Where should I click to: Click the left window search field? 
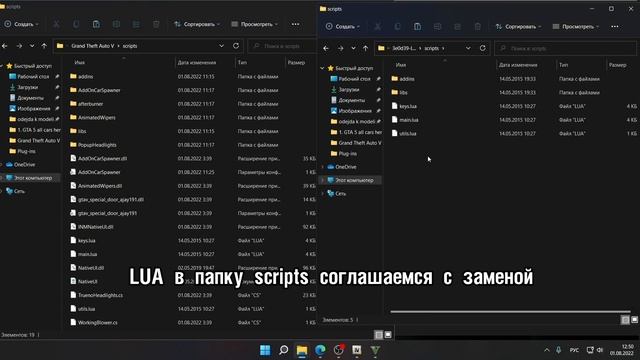tap(282, 46)
